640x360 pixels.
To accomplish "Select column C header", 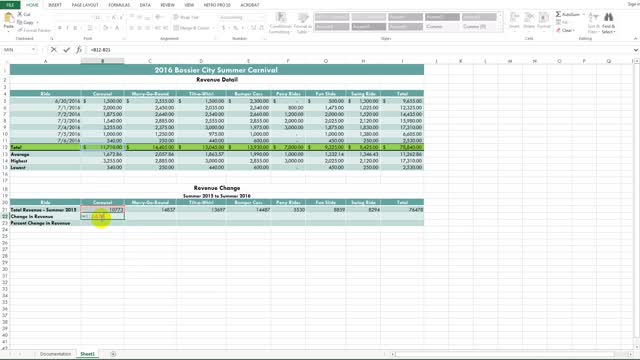I will 150,61.
